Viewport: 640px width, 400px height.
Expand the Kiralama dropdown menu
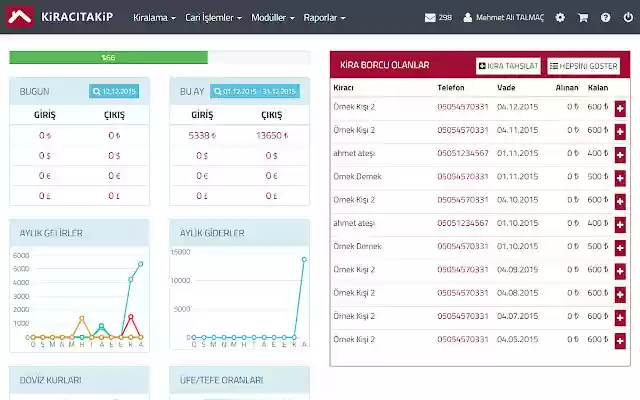pyautogui.click(x=154, y=18)
